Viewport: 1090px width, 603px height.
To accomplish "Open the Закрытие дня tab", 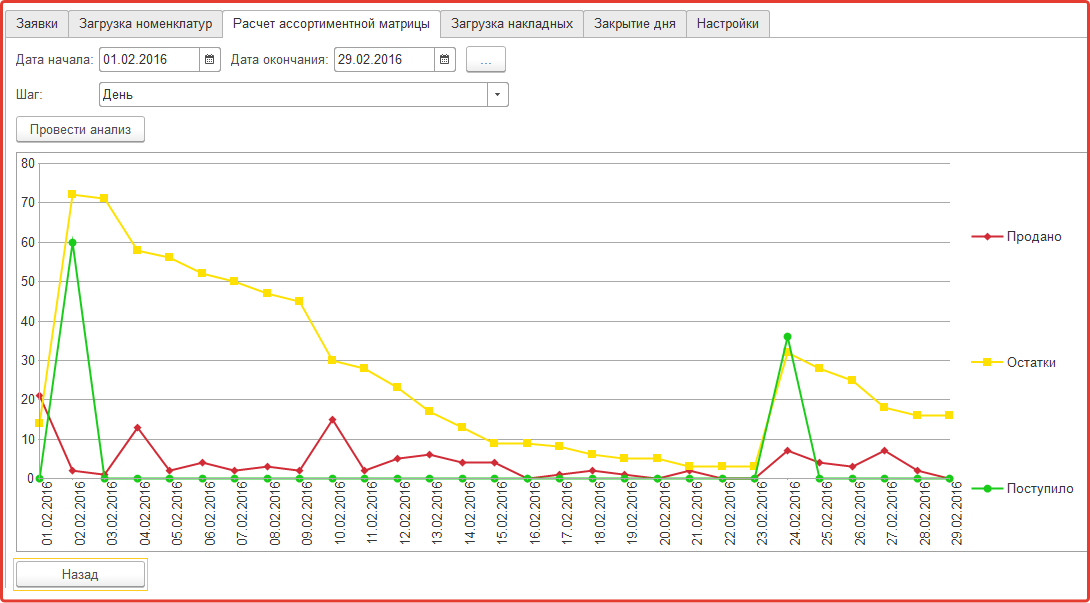I will [x=635, y=24].
